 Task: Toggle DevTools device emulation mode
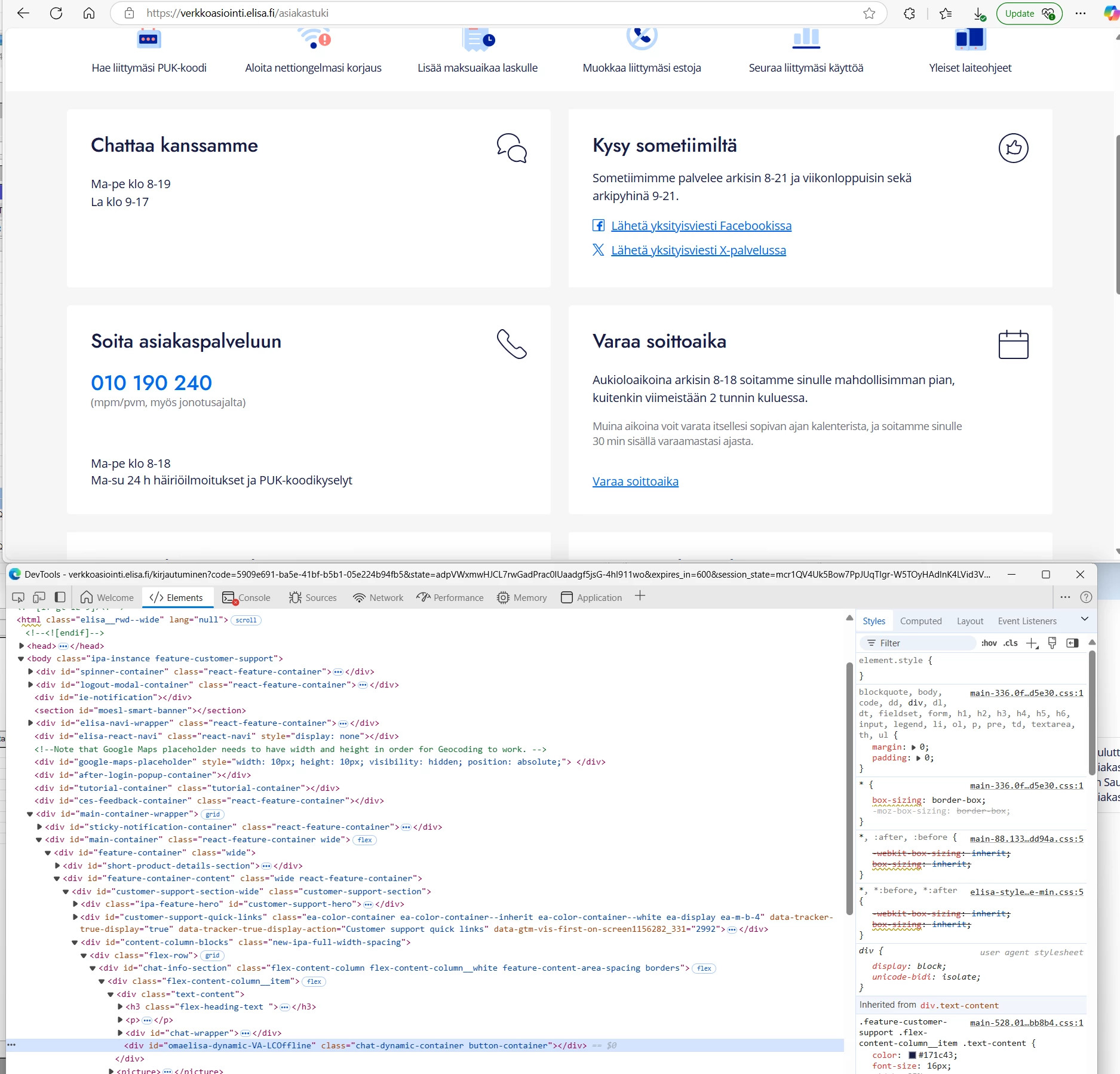[39, 597]
